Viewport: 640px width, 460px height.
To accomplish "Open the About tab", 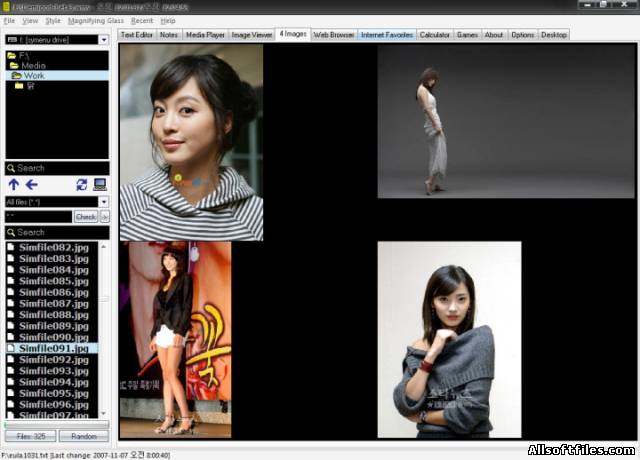I will (x=494, y=35).
